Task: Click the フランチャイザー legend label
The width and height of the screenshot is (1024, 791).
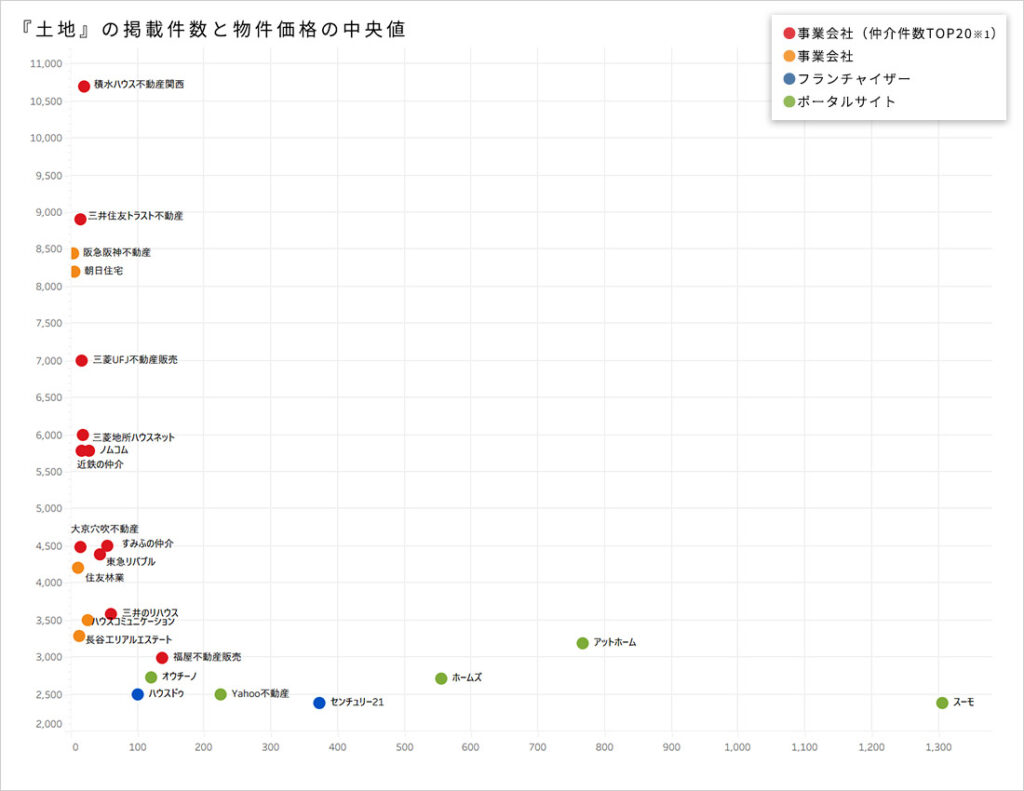Action: pos(854,79)
